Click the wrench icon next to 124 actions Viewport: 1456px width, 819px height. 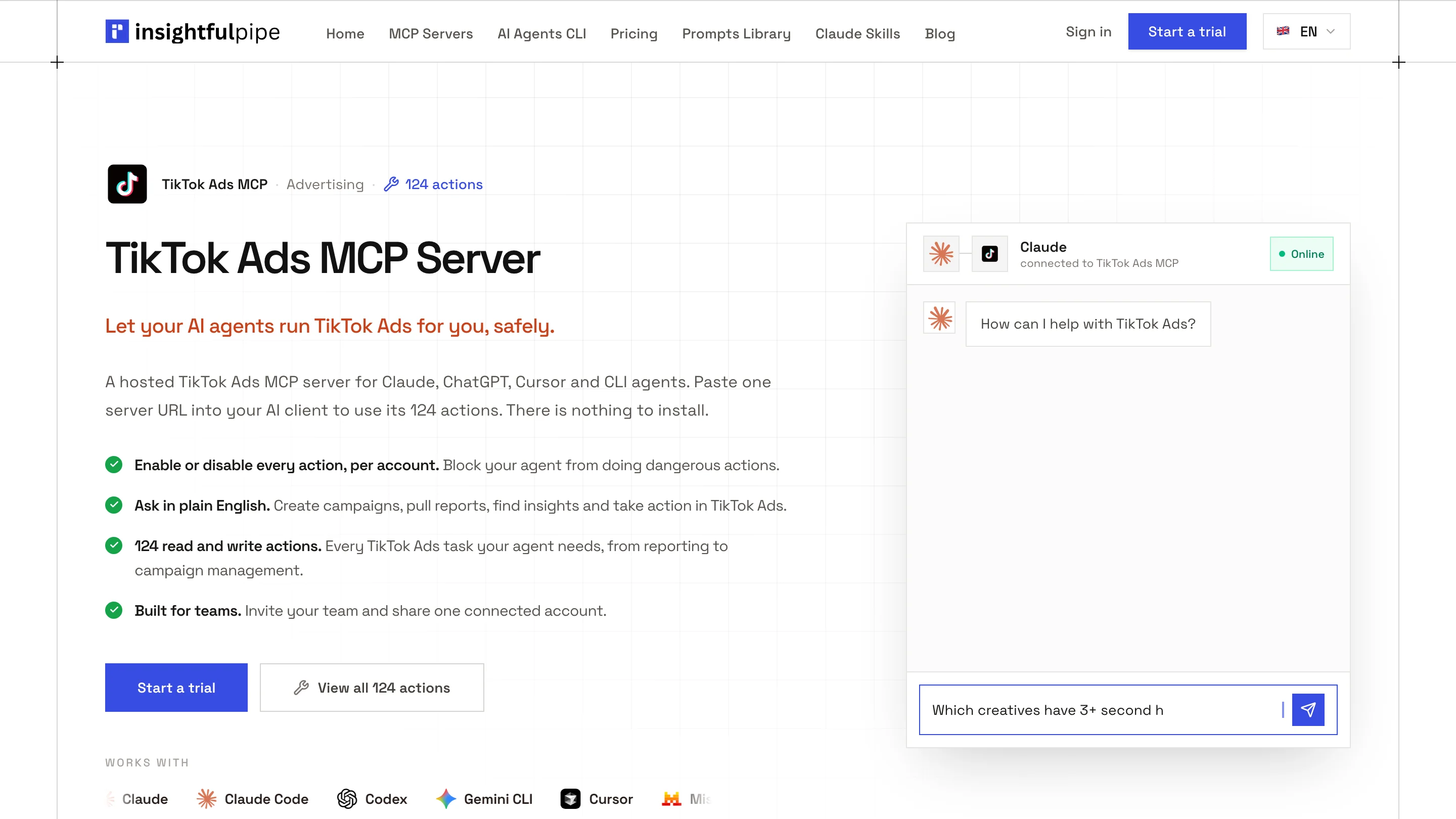click(x=391, y=184)
